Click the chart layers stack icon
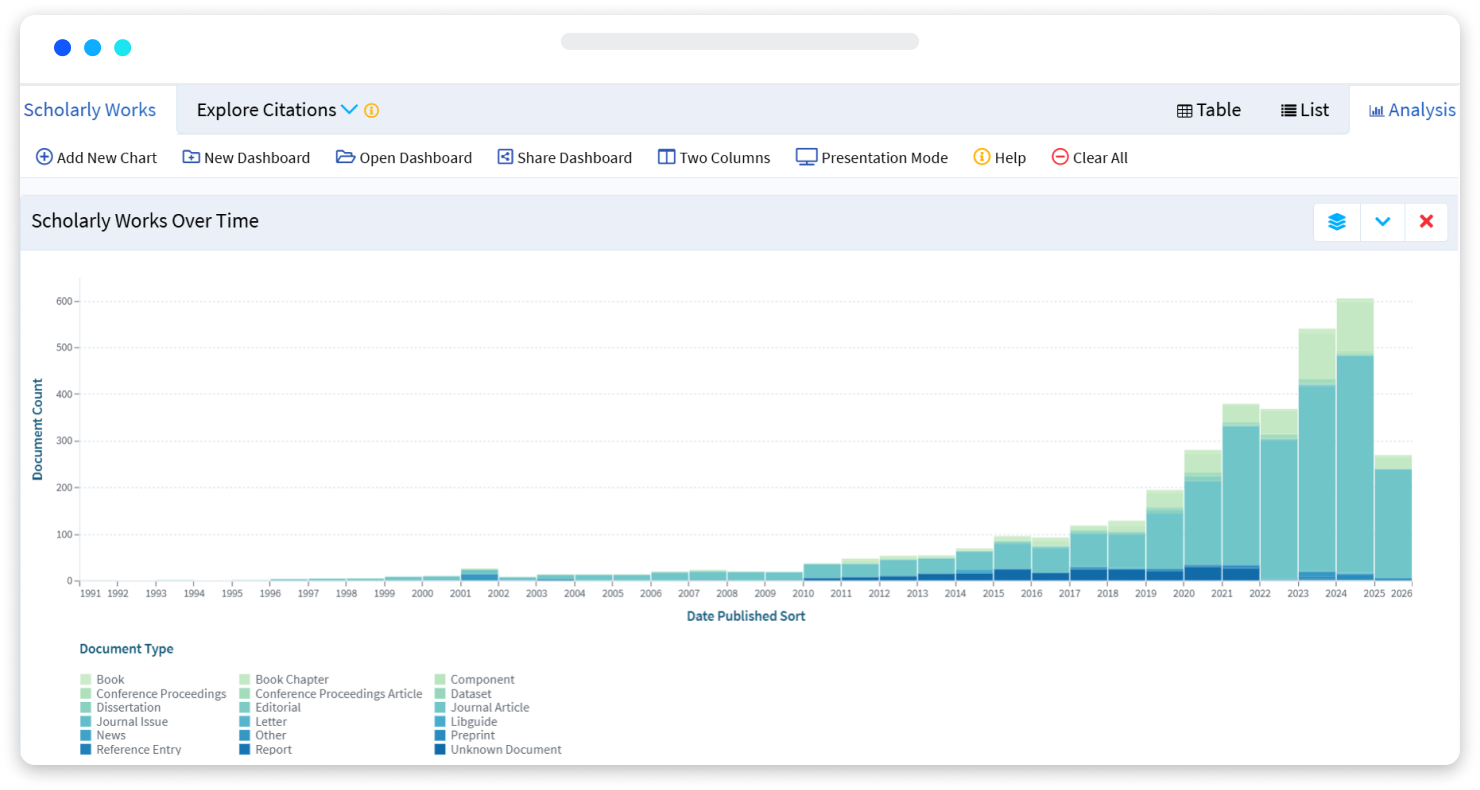The width and height of the screenshot is (1480, 790). coord(1336,222)
